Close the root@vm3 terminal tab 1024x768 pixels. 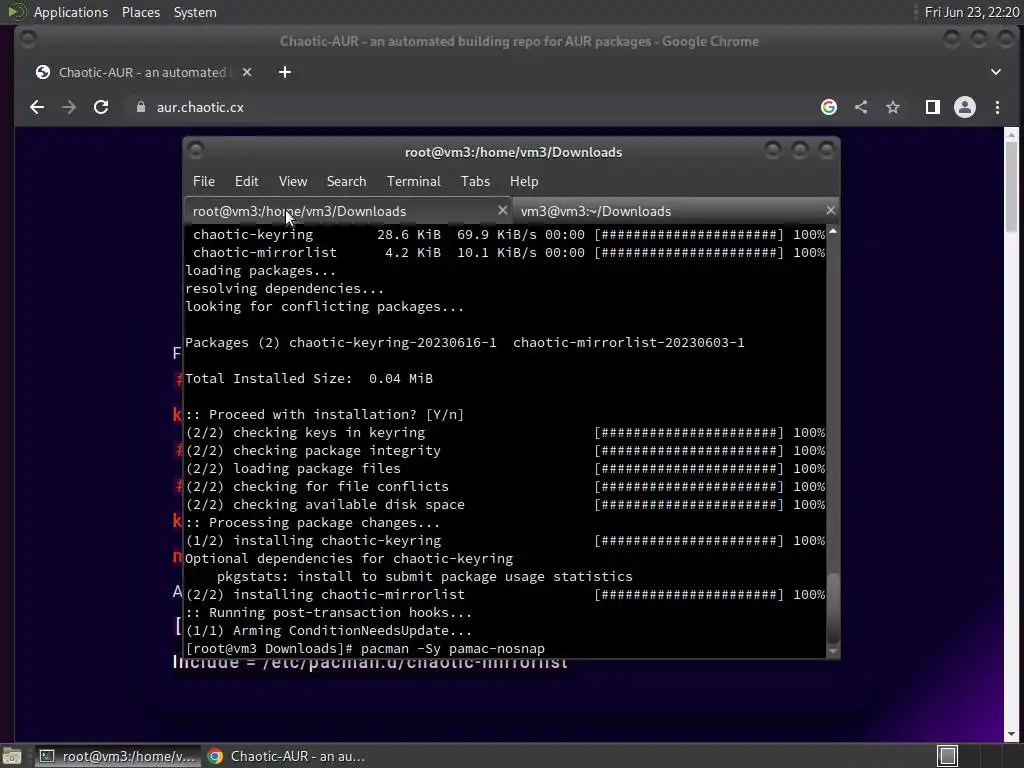pyautogui.click(x=502, y=210)
